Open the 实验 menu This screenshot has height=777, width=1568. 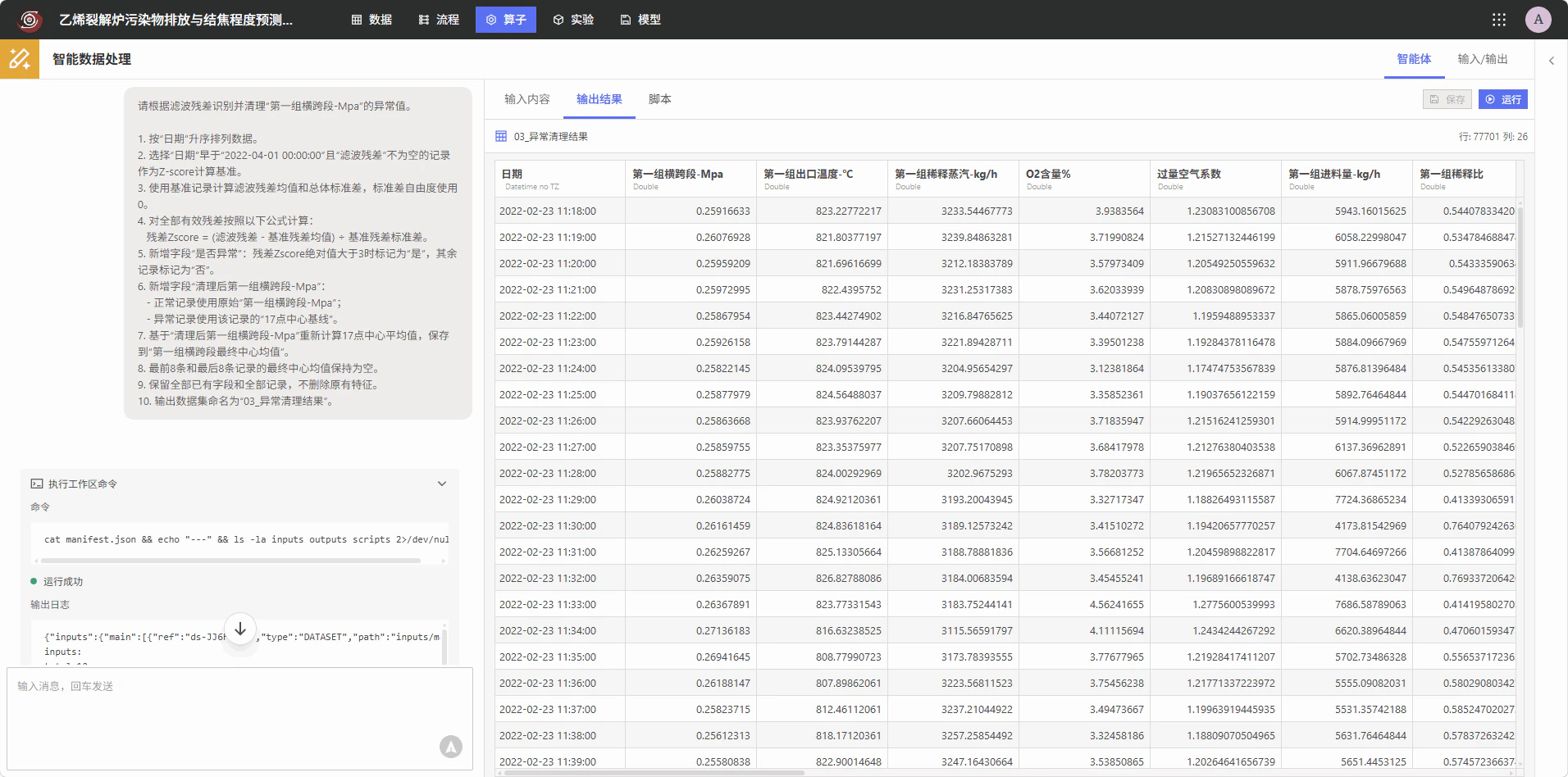coord(573,20)
